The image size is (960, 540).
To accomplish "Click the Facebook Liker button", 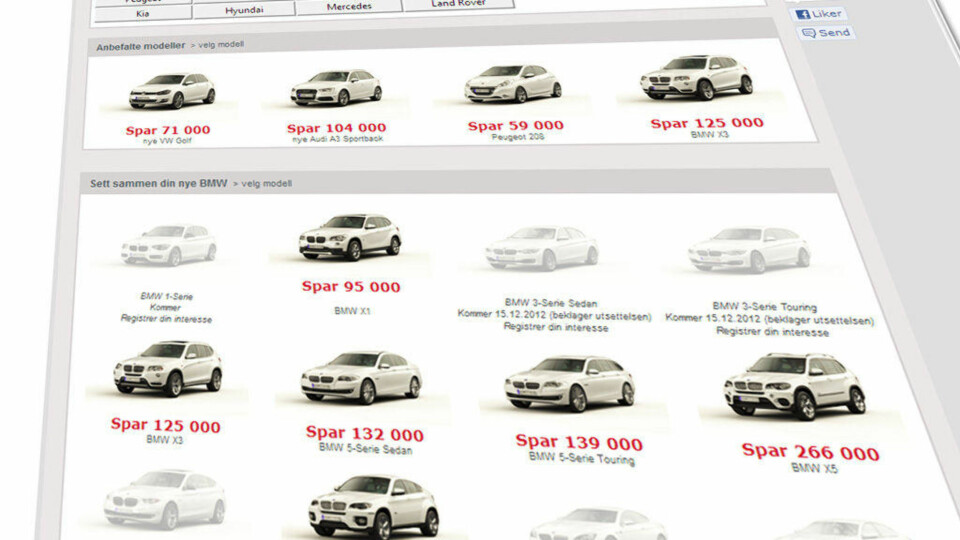I will 819,13.
